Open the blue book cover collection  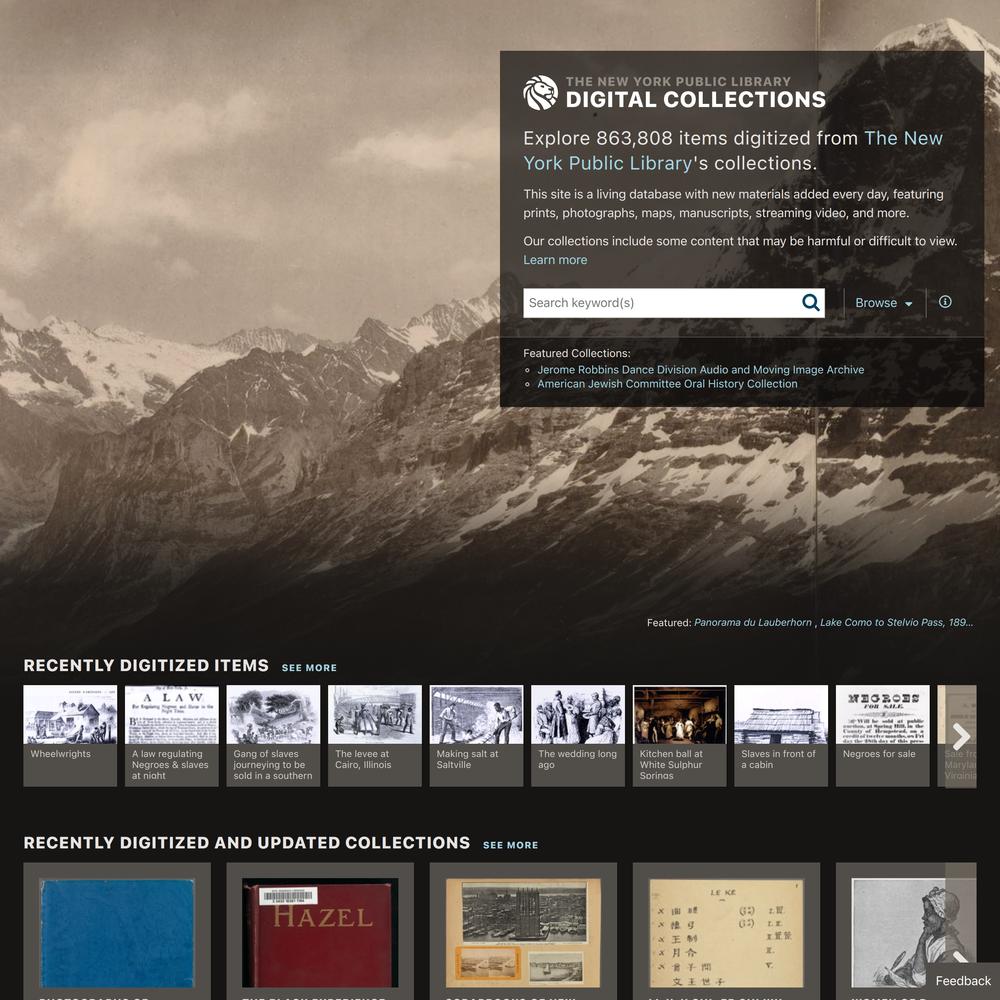click(117, 931)
